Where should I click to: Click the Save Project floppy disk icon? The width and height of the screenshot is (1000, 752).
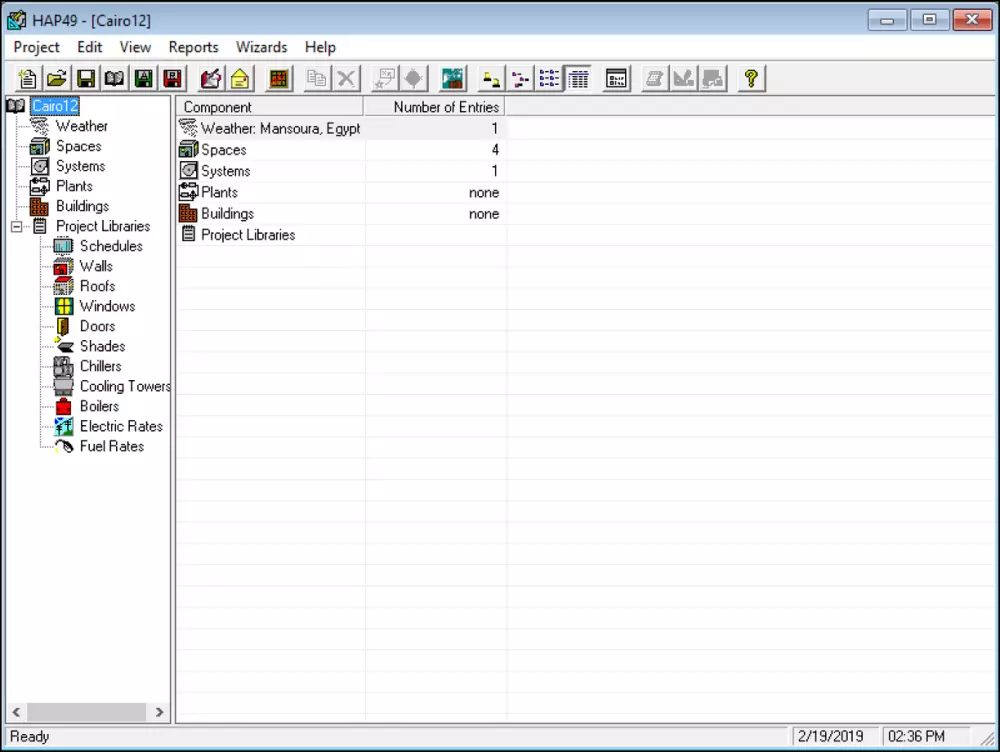85,78
